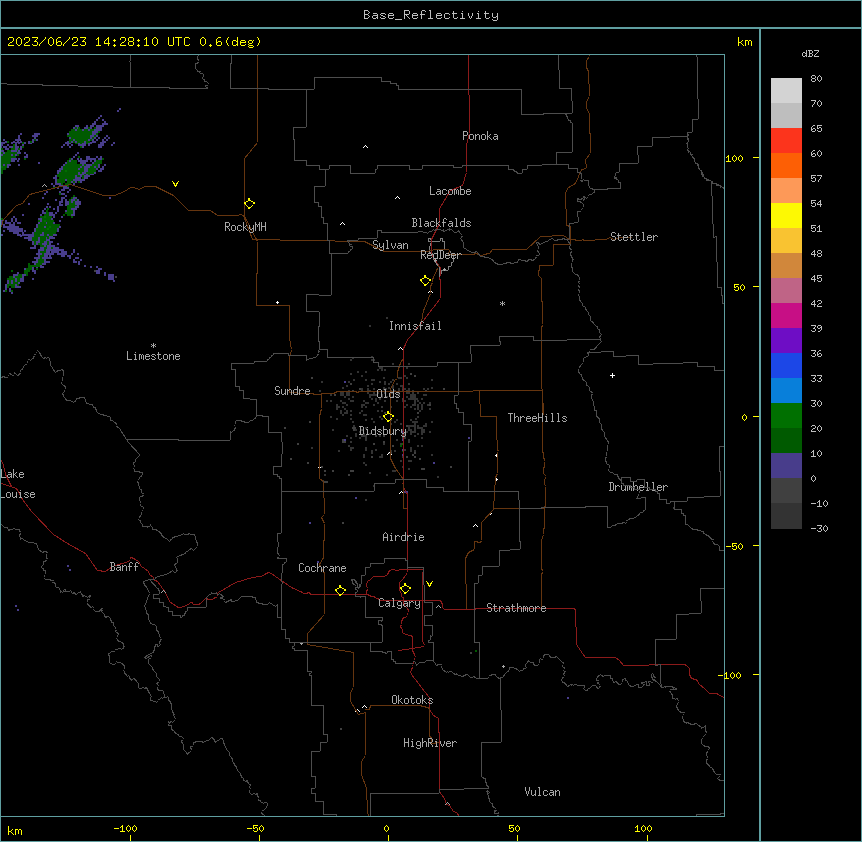Select the light gray 80-70 dBZ swatch

point(786,90)
